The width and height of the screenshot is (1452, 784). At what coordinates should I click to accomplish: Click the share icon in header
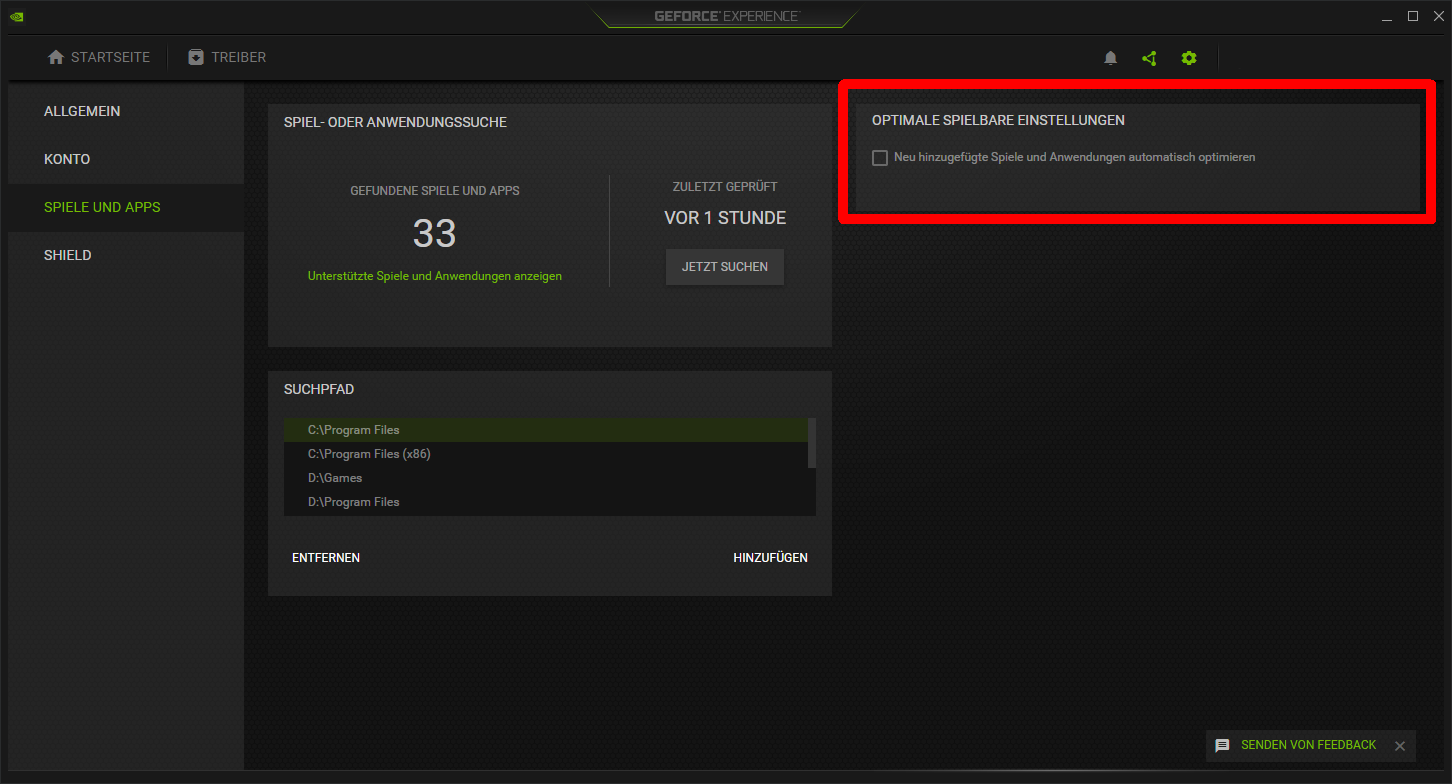tap(1149, 58)
